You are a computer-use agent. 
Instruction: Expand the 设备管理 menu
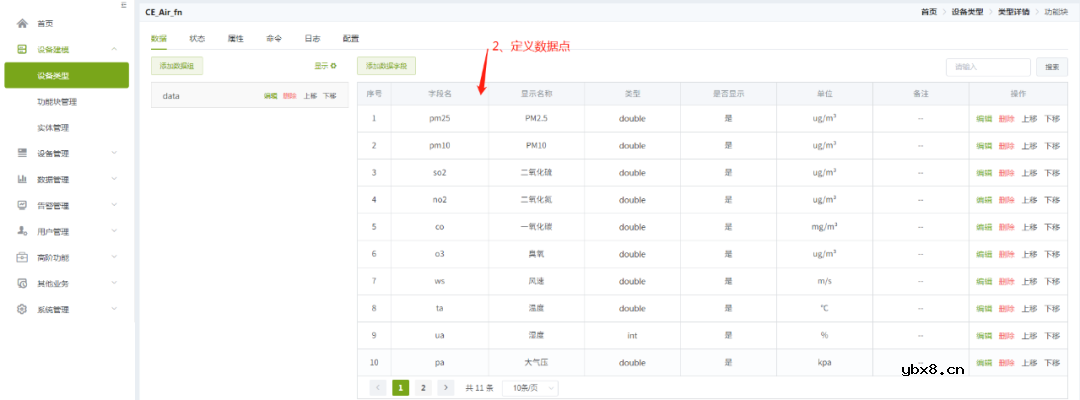[x=114, y=153]
